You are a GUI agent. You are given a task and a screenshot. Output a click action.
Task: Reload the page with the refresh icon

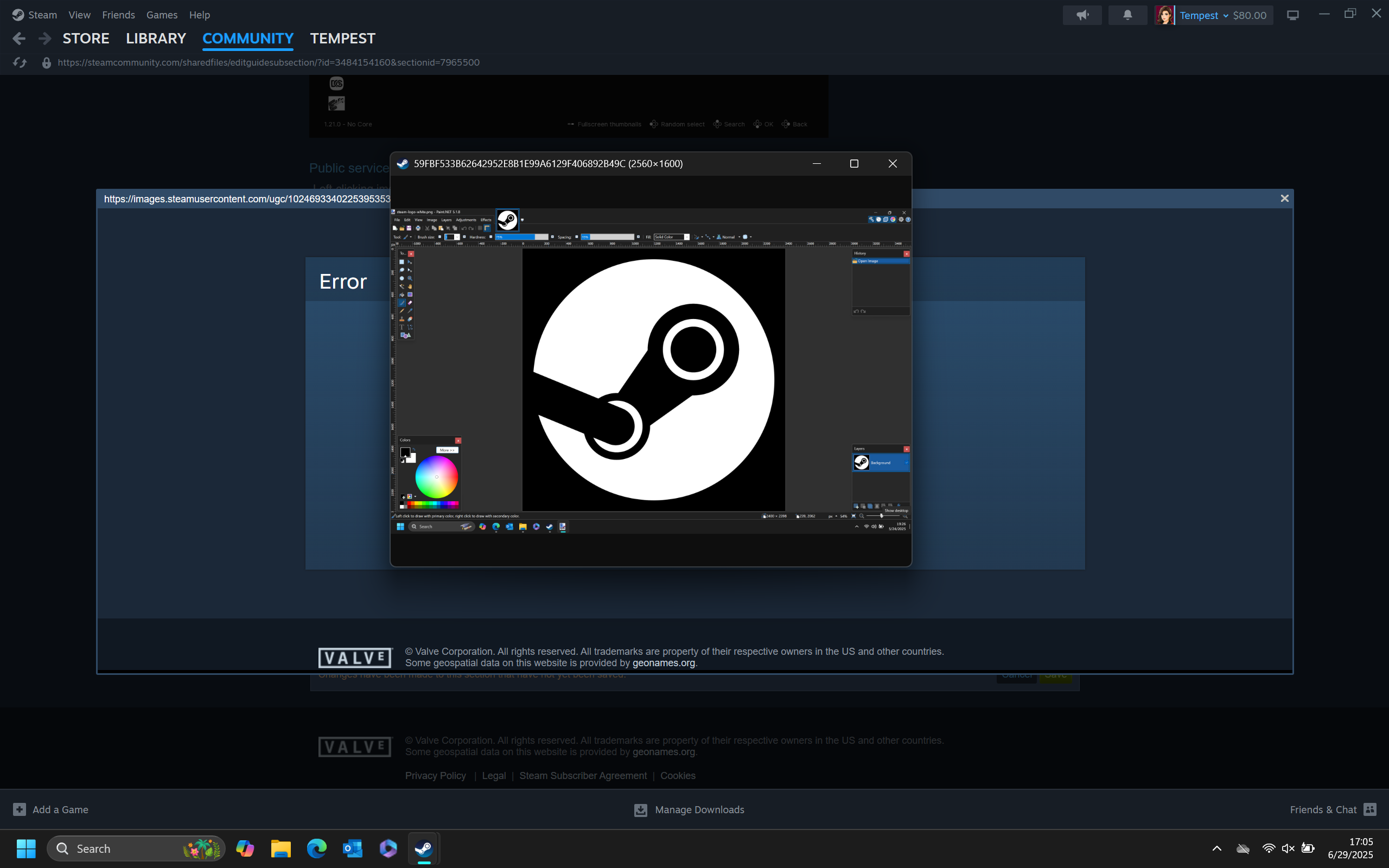[x=20, y=62]
